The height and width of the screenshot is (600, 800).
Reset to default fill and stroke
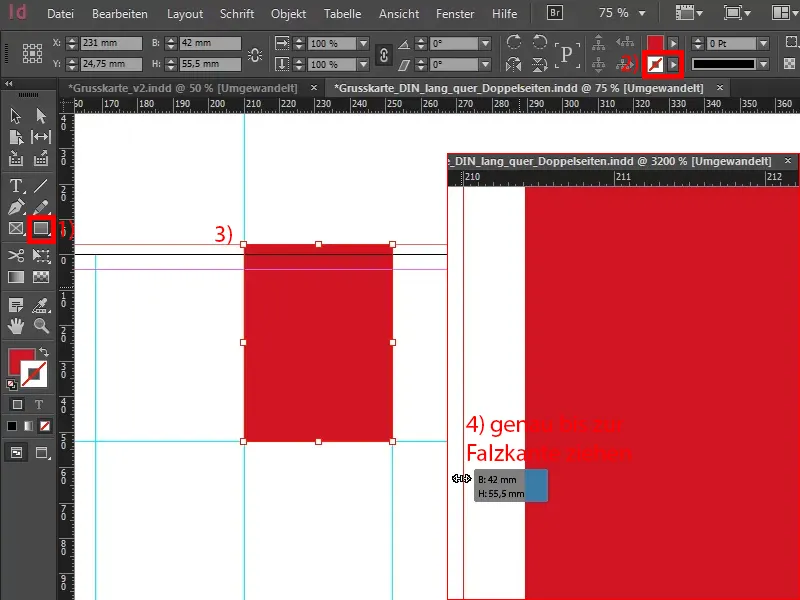point(11,384)
